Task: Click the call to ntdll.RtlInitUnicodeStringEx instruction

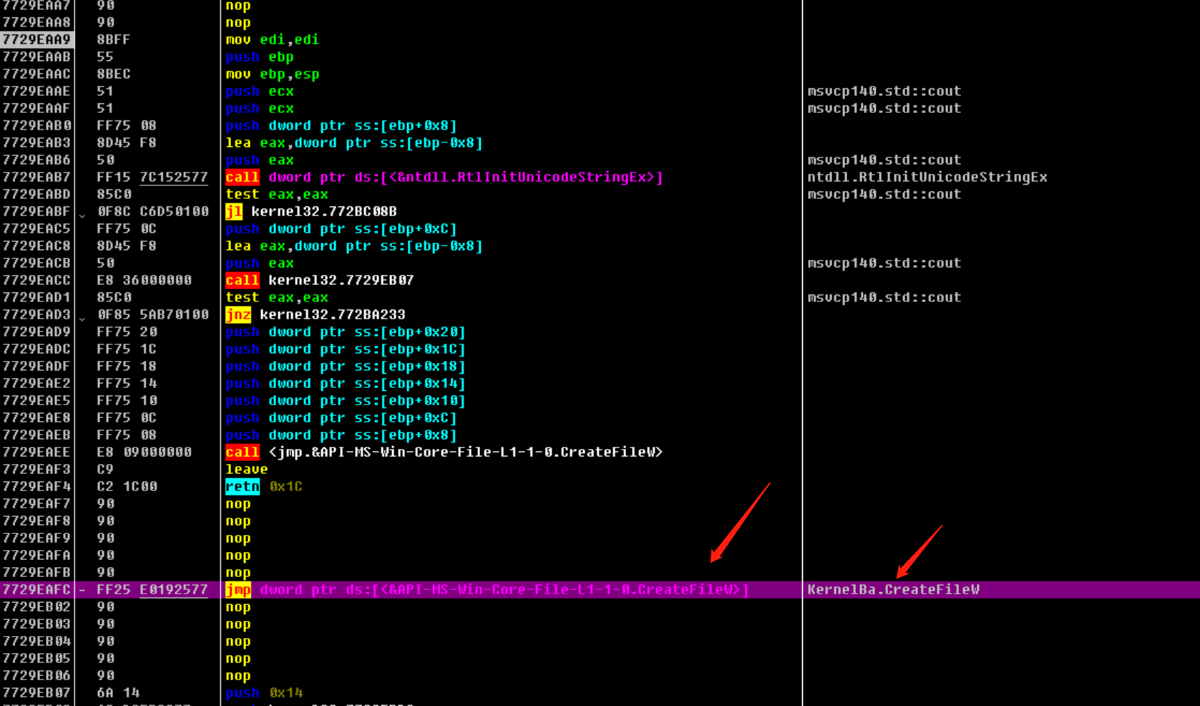Action: (444, 177)
